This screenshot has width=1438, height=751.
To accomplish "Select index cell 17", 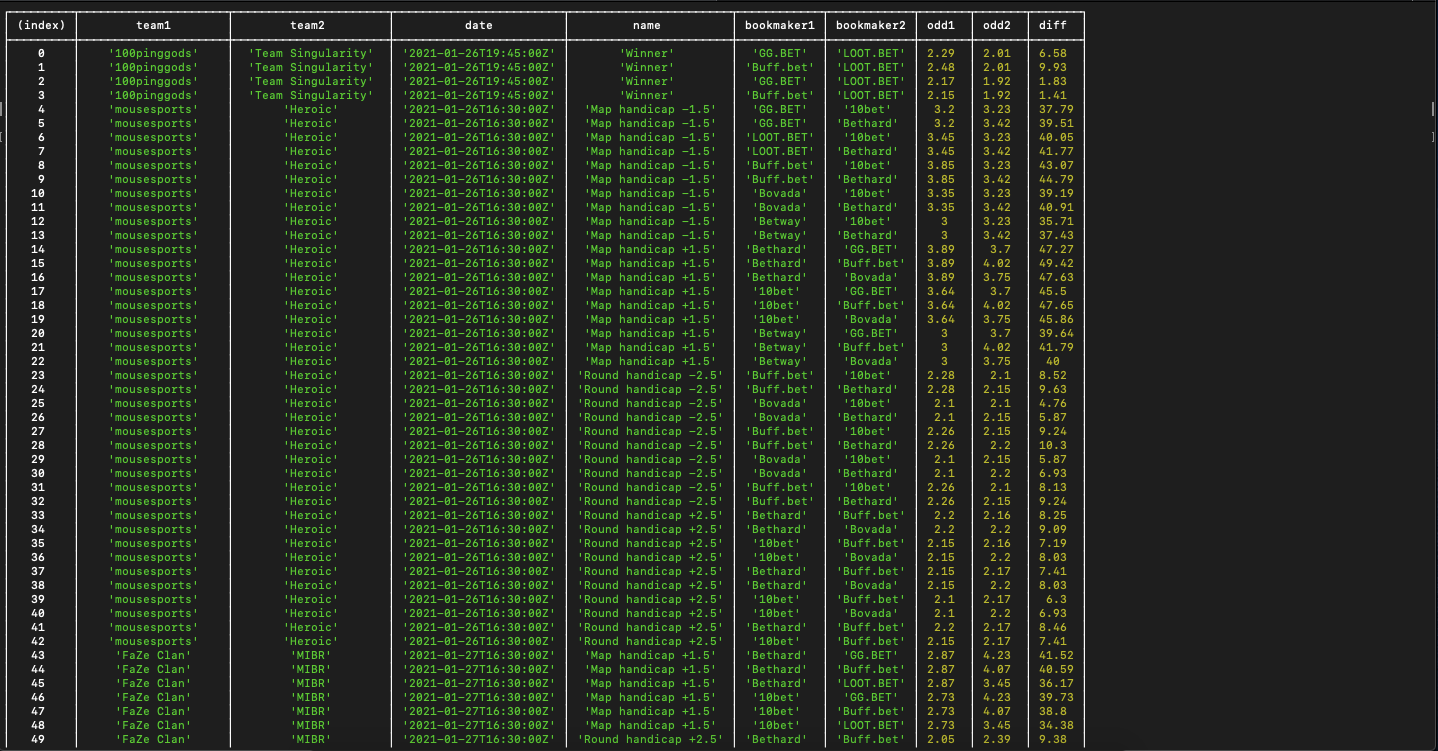I will 38,291.
